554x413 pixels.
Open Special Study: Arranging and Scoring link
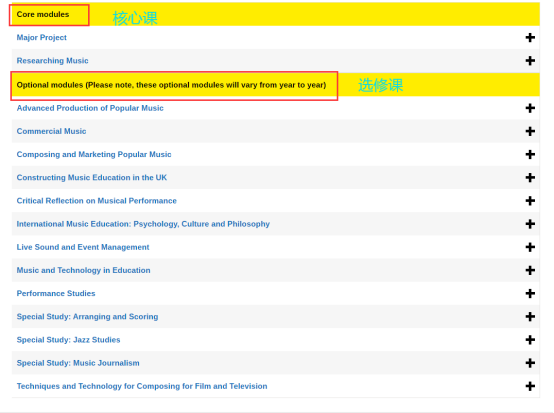pos(87,317)
